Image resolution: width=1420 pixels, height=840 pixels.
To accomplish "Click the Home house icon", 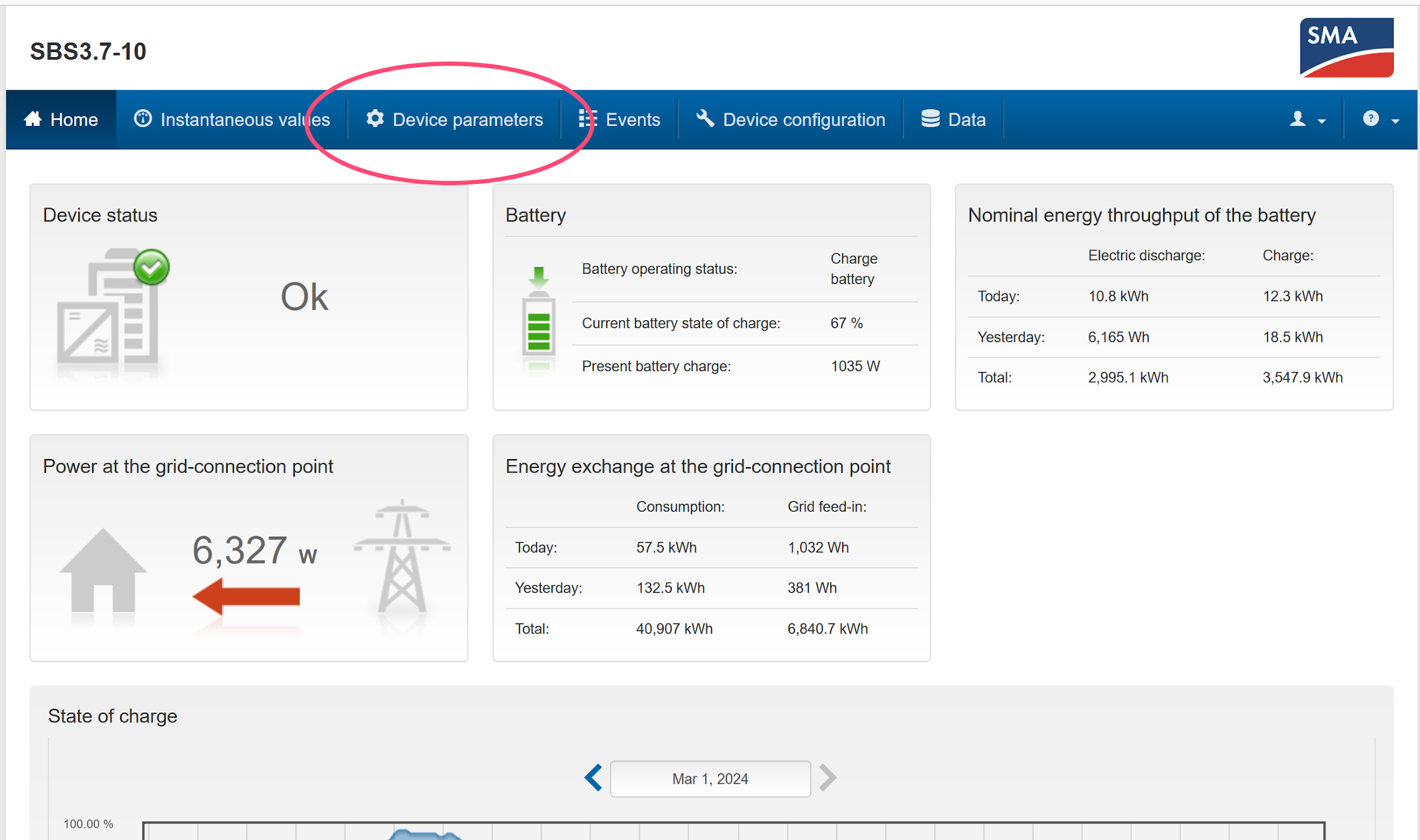I will [x=33, y=119].
